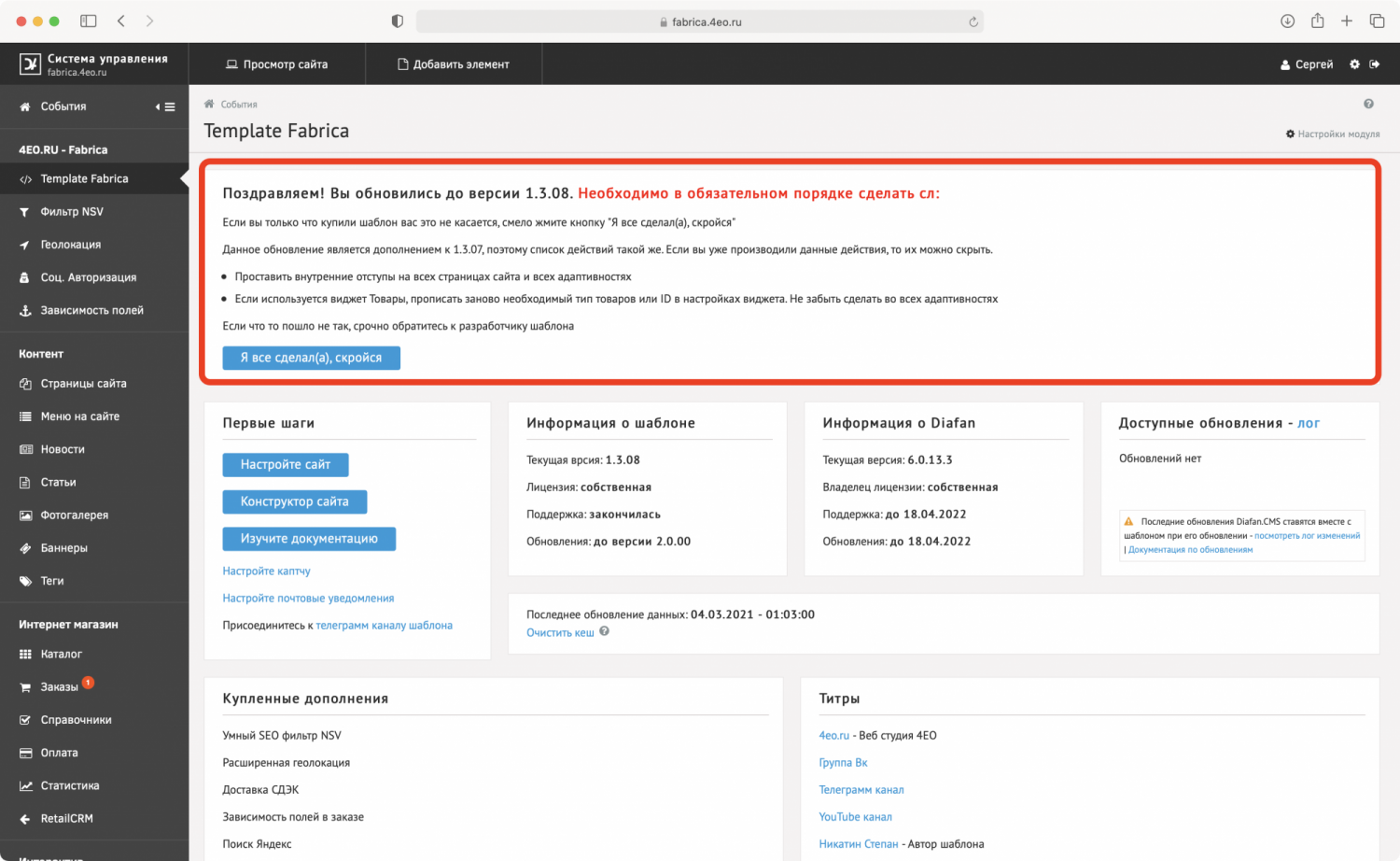Click the Конструктор сайта button

(x=294, y=501)
